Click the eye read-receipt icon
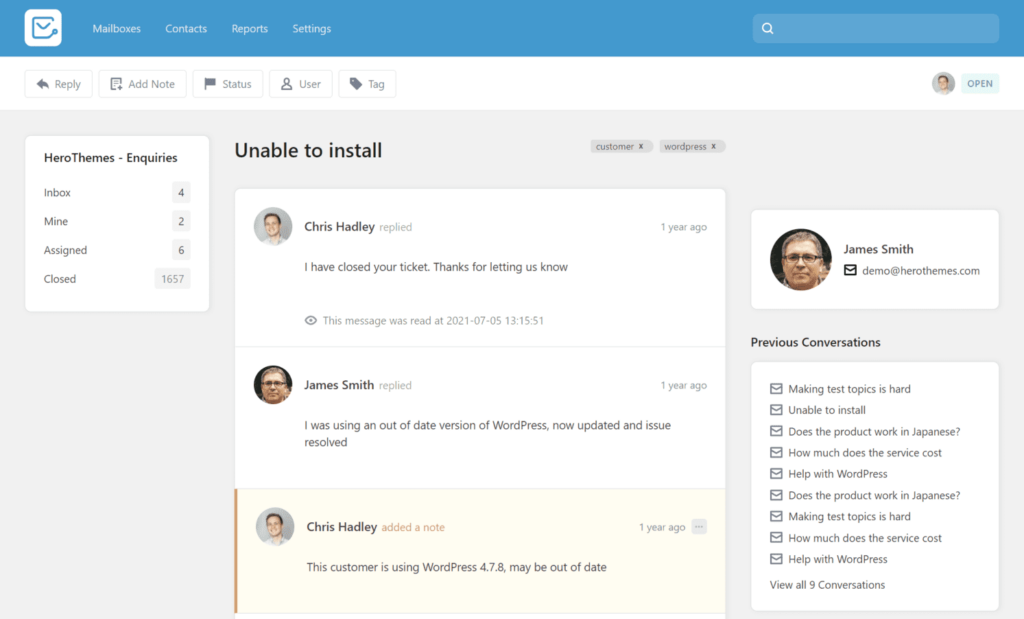Screen dimensions: 1024x619 click(x=311, y=321)
